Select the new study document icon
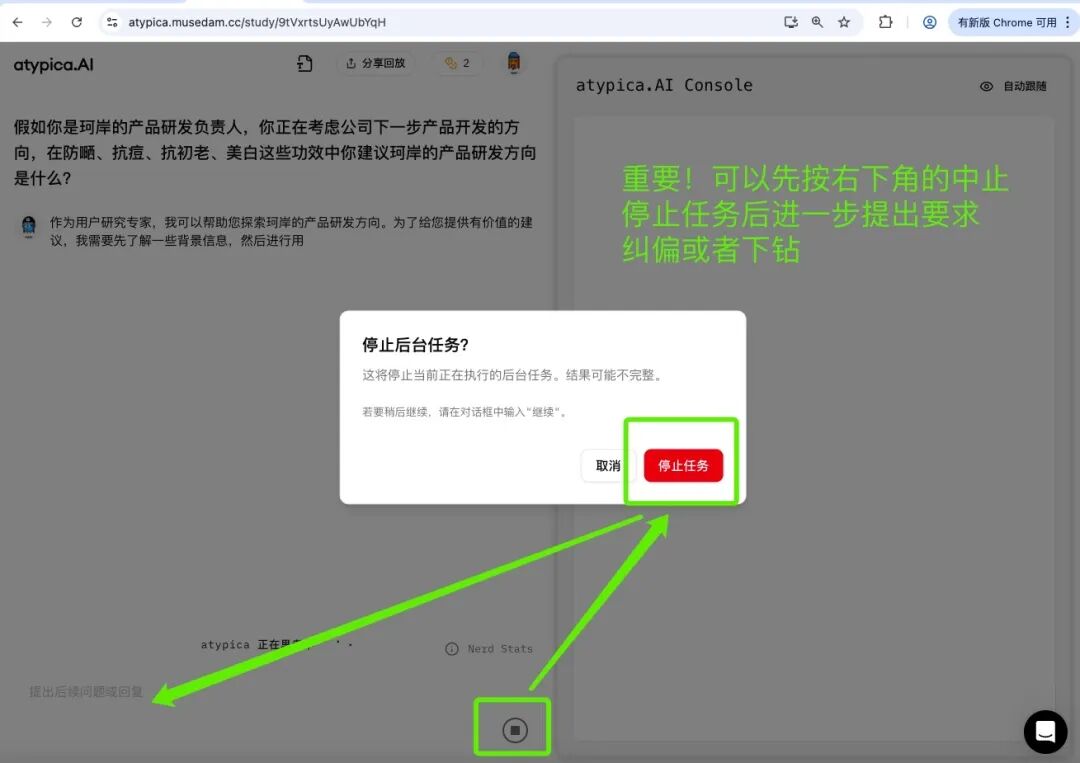Image resolution: width=1080 pixels, height=763 pixels. pos(305,62)
